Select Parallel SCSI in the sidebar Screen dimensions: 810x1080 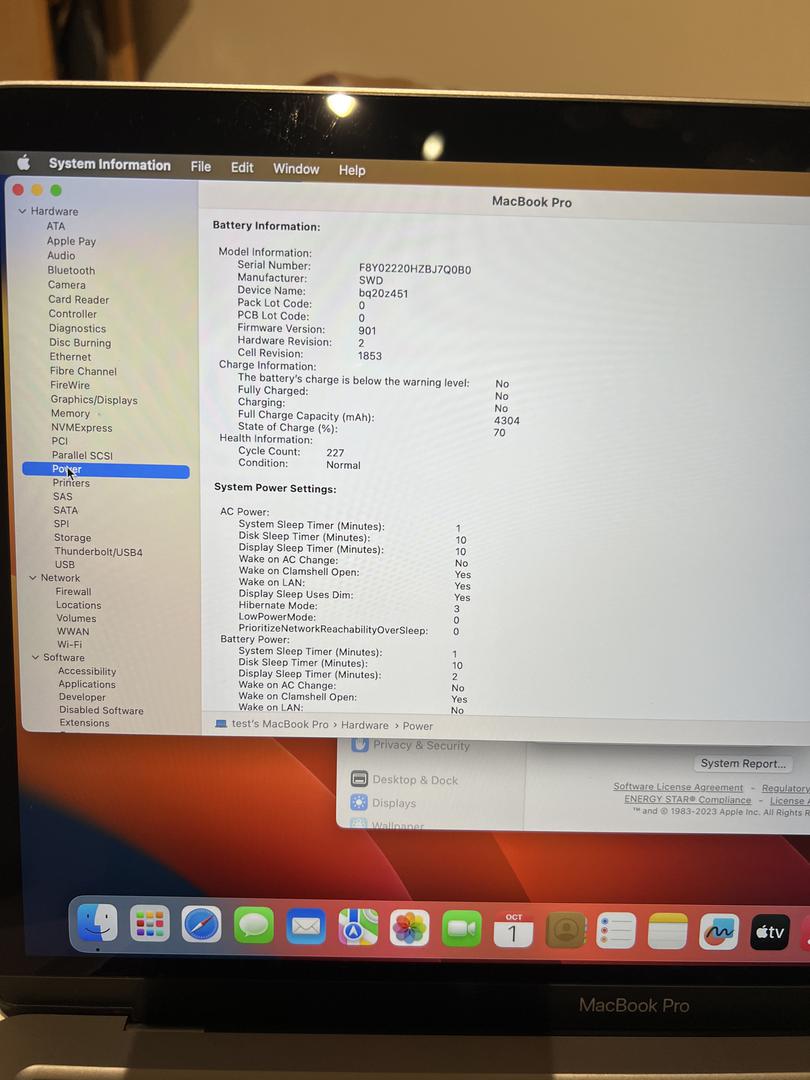tap(82, 455)
